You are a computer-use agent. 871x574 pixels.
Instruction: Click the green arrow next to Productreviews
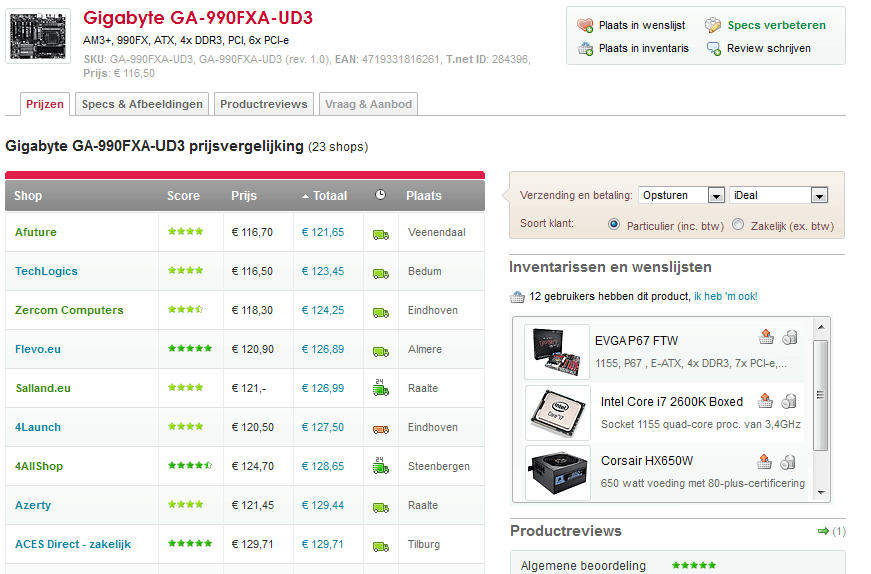(x=823, y=531)
